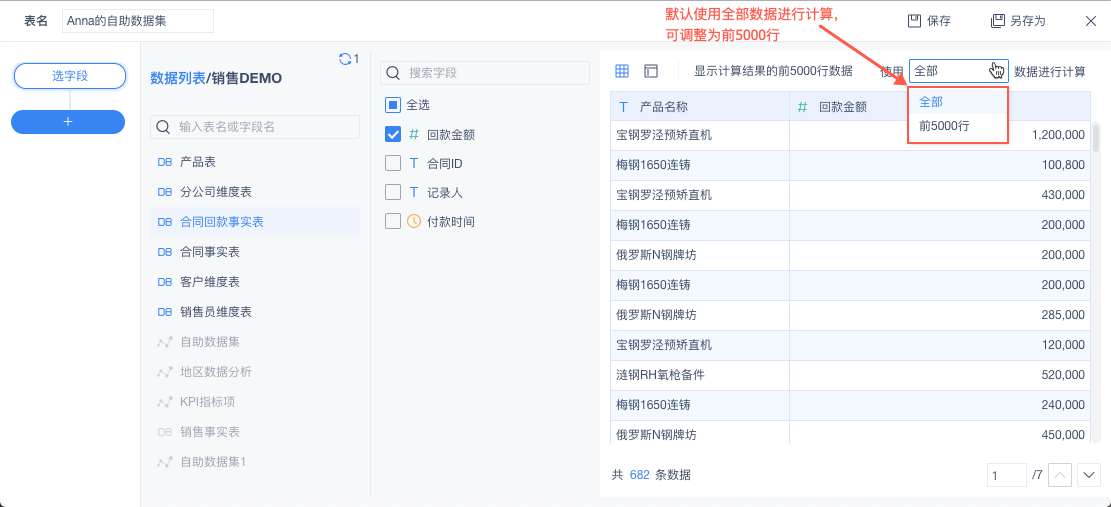
Task: Click the 数据列表 breadcrumb link
Action: coord(177,78)
